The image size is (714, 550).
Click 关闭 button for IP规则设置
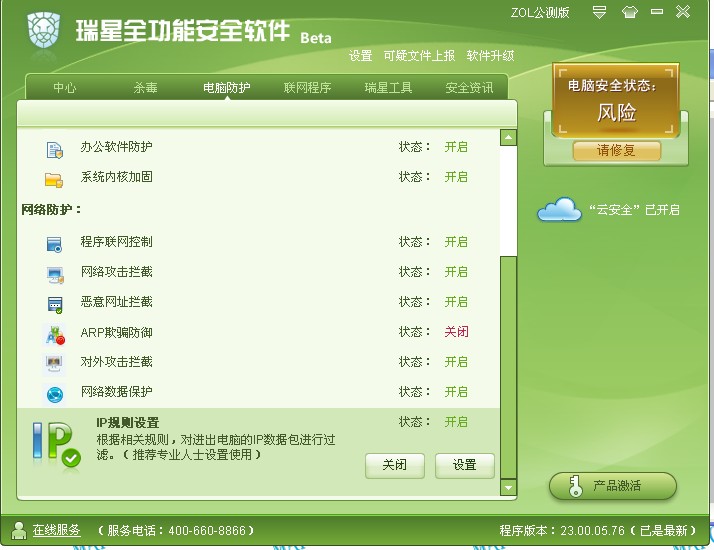coord(395,465)
